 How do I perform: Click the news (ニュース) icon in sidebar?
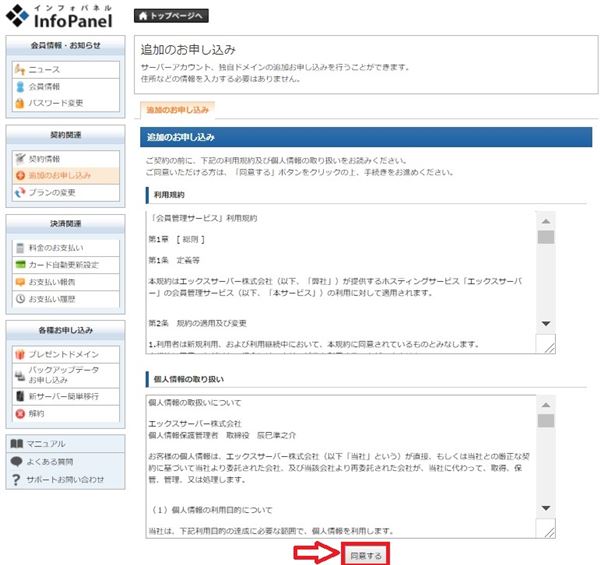(19, 70)
